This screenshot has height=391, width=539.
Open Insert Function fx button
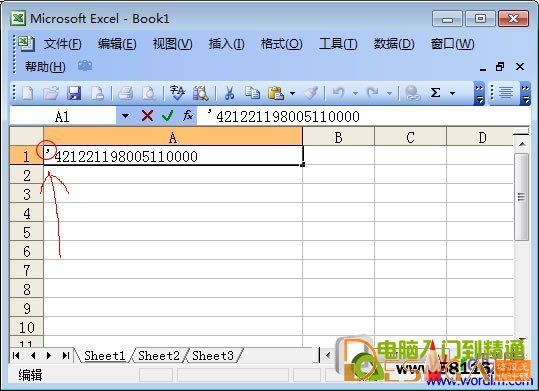[188, 116]
